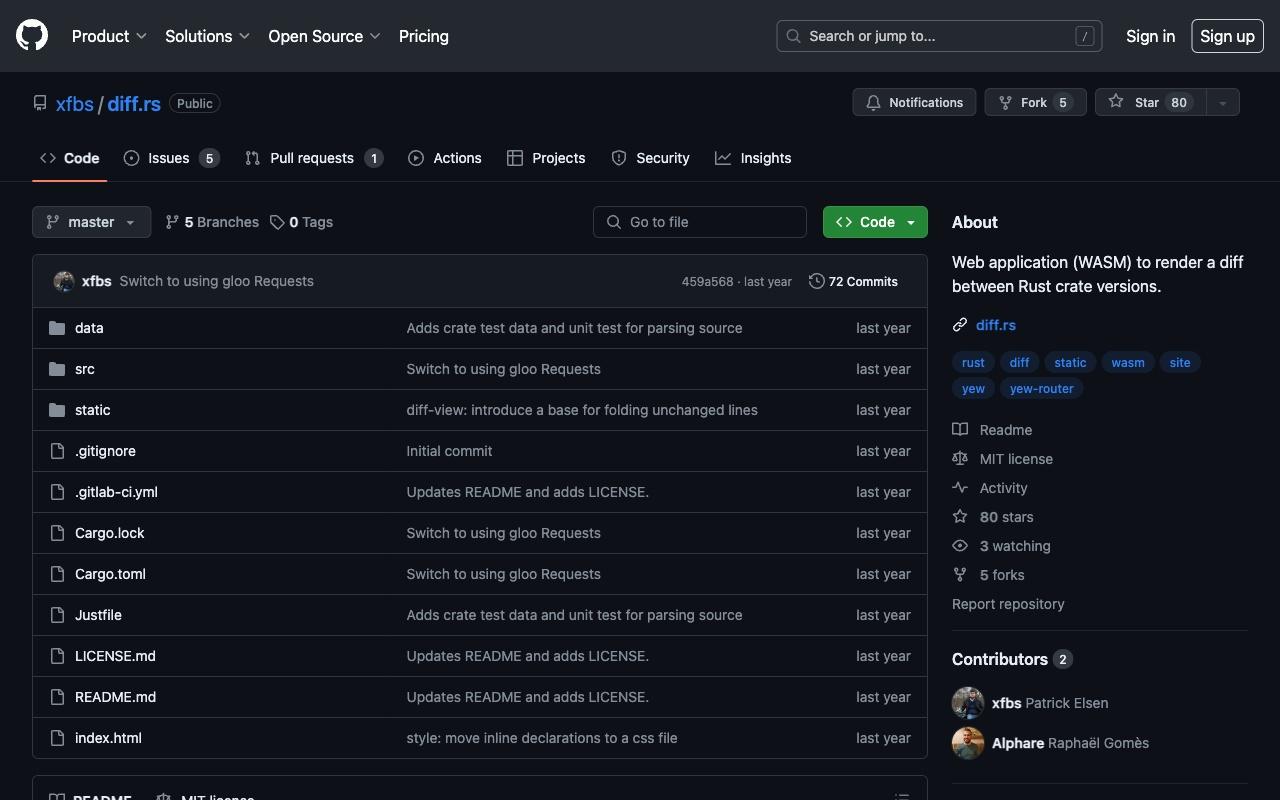
Task: Open the star lists dropdown arrow
Action: [1222, 102]
